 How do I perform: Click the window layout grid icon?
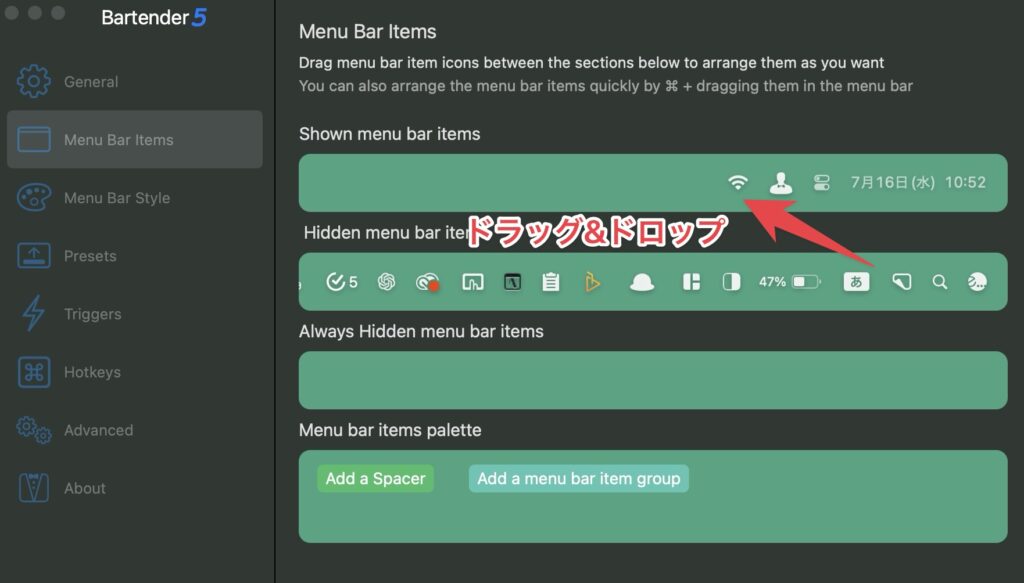coord(692,282)
